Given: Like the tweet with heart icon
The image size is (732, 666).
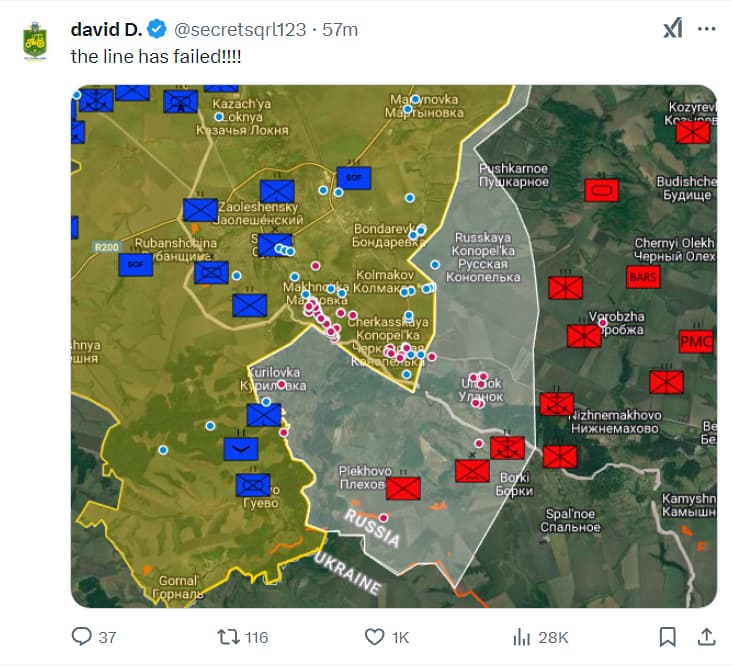Looking at the screenshot, I should pos(374,637).
